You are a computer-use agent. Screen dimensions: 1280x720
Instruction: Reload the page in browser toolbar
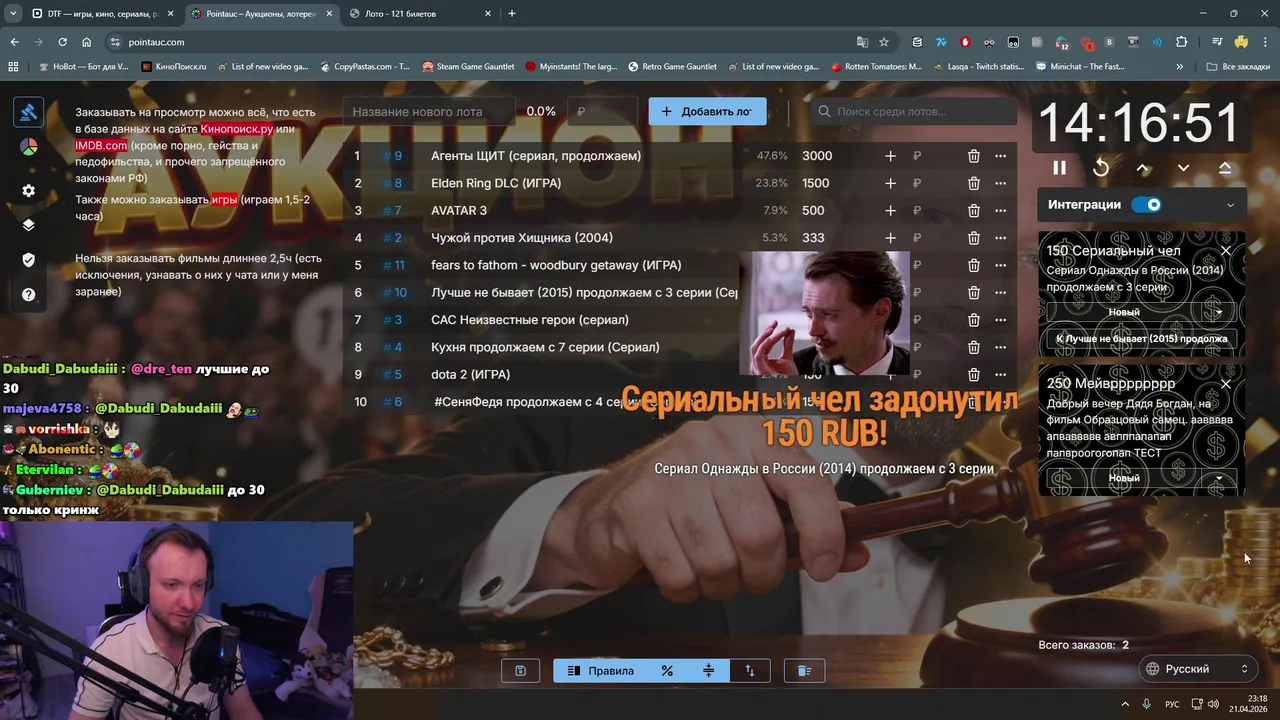[x=62, y=42]
